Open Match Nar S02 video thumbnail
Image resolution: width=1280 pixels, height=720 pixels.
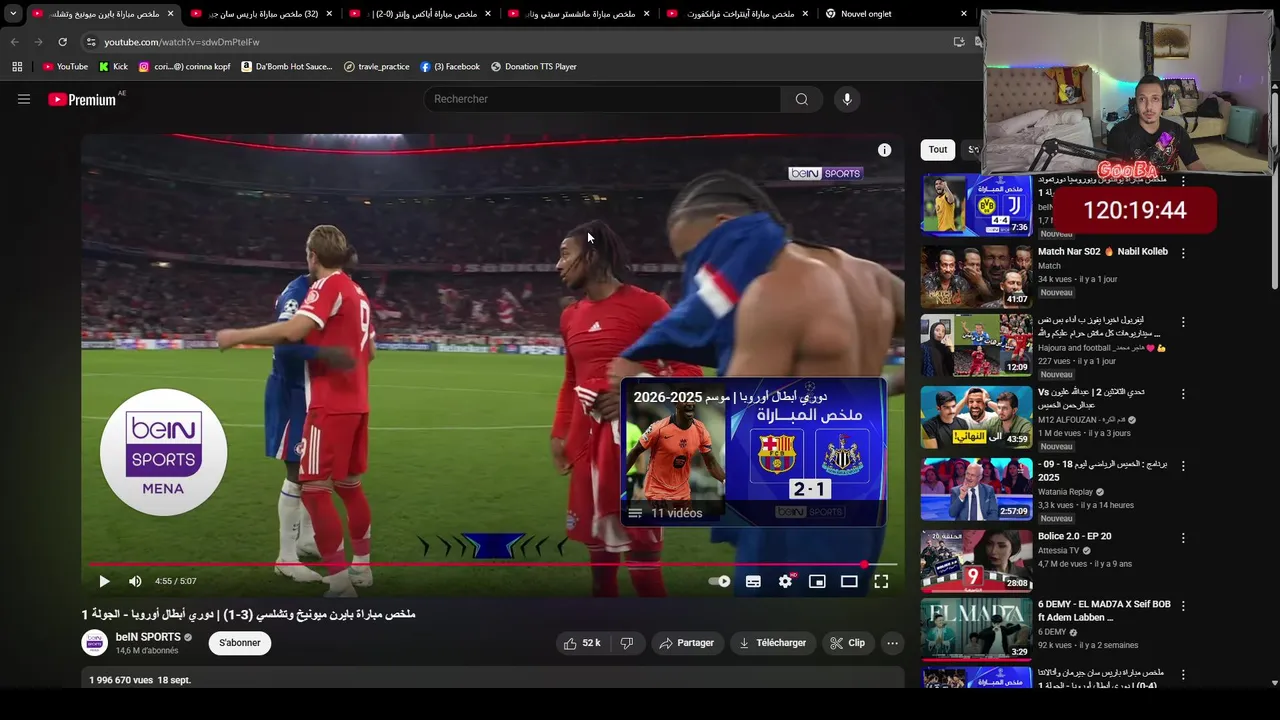[976, 276]
